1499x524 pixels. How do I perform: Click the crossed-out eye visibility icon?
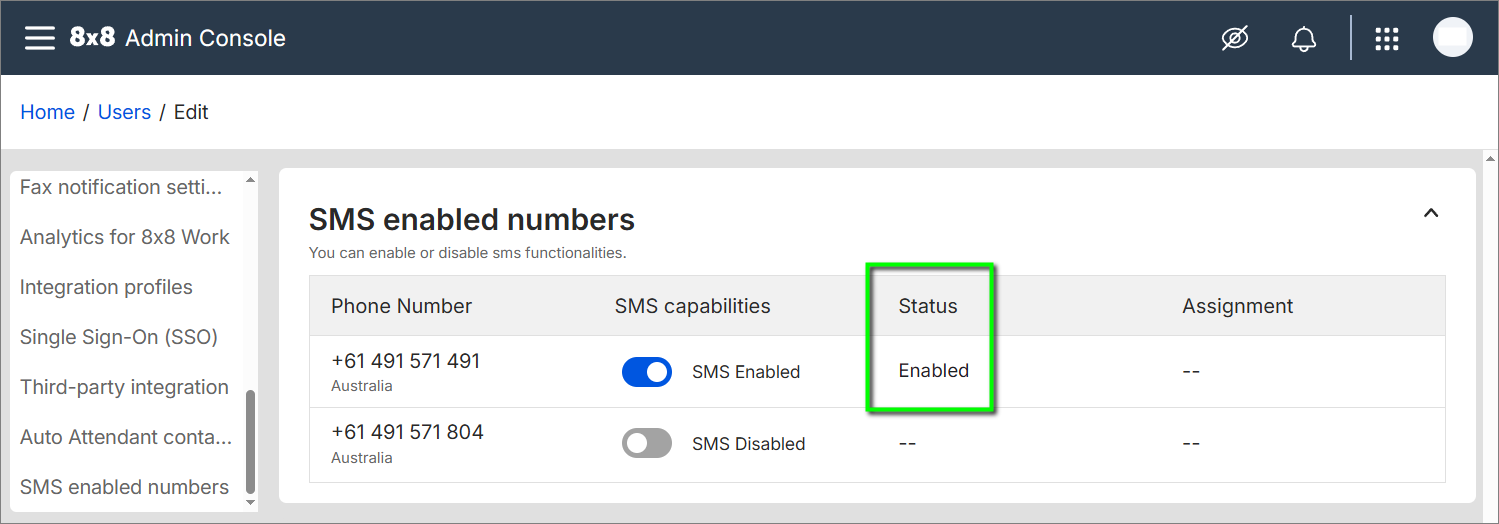(x=1235, y=39)
